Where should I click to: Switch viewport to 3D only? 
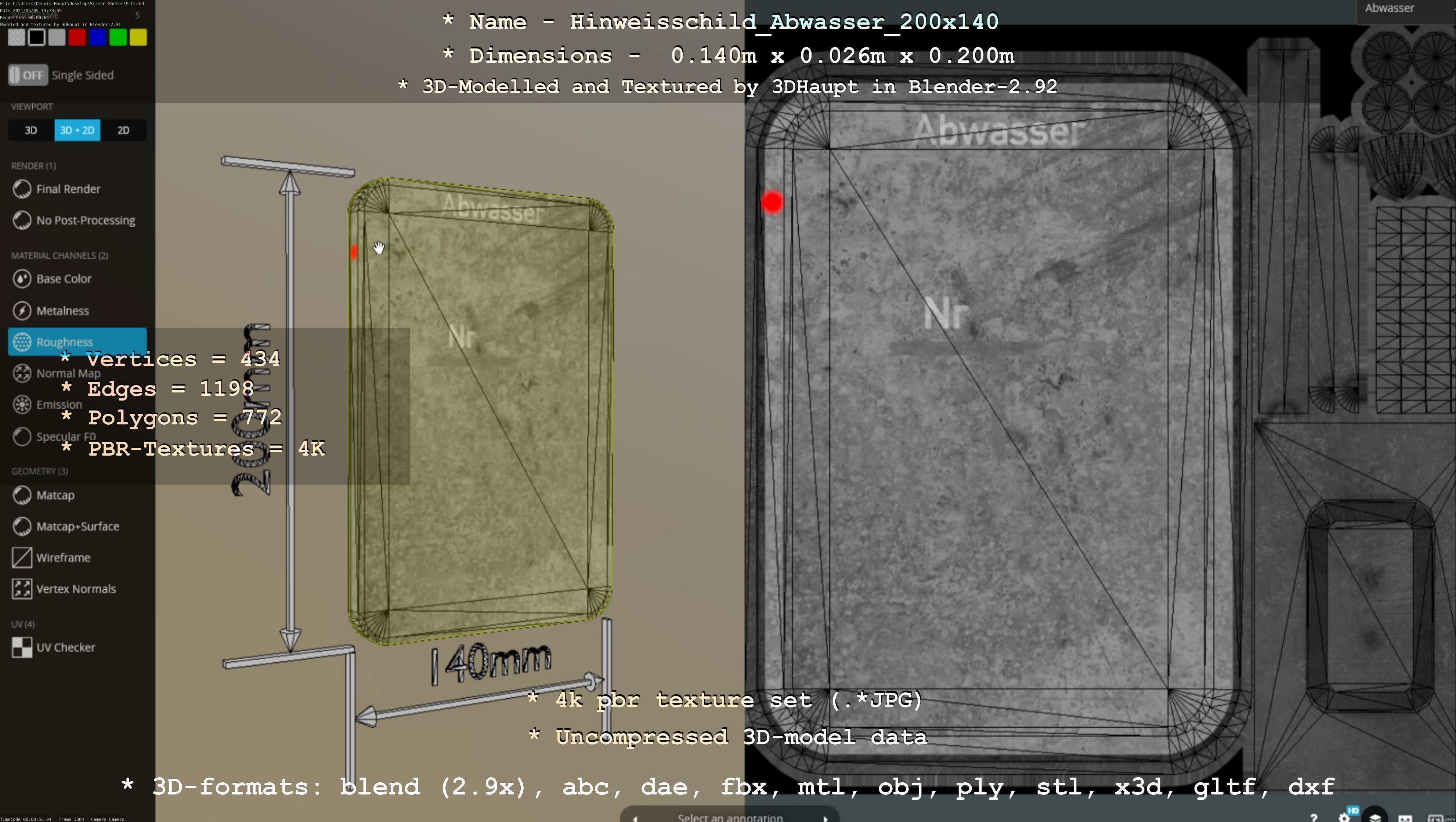pyautogui.click(x=30, y=130)
